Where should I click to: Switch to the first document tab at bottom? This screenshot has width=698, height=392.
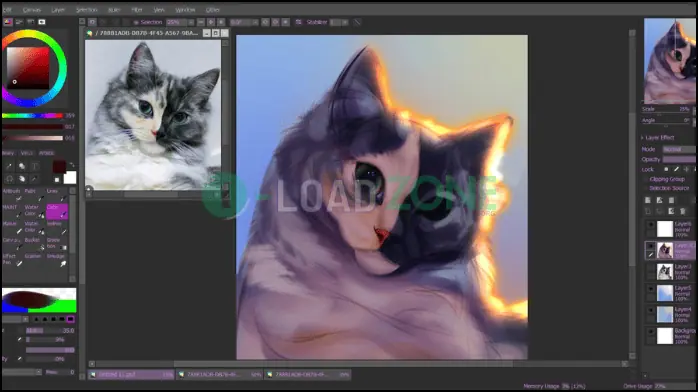(131, 375)
